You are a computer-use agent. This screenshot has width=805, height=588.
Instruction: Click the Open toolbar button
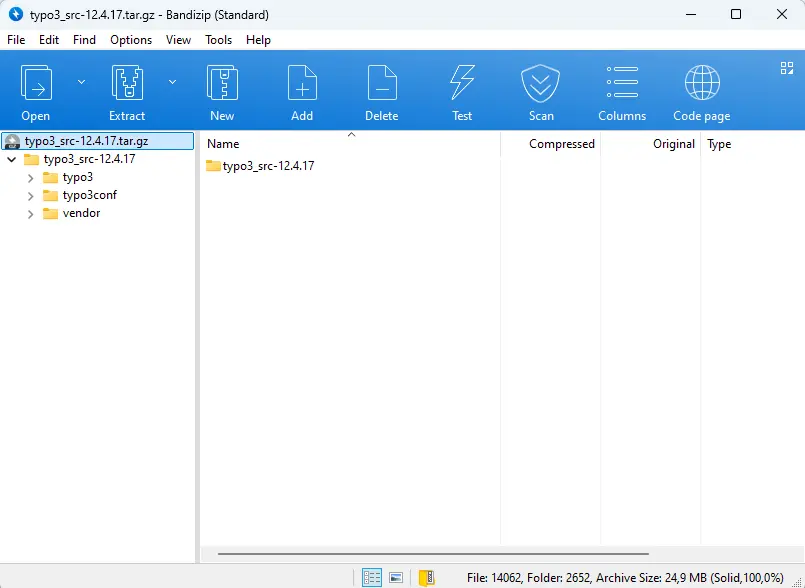click(x=36, y=90)
